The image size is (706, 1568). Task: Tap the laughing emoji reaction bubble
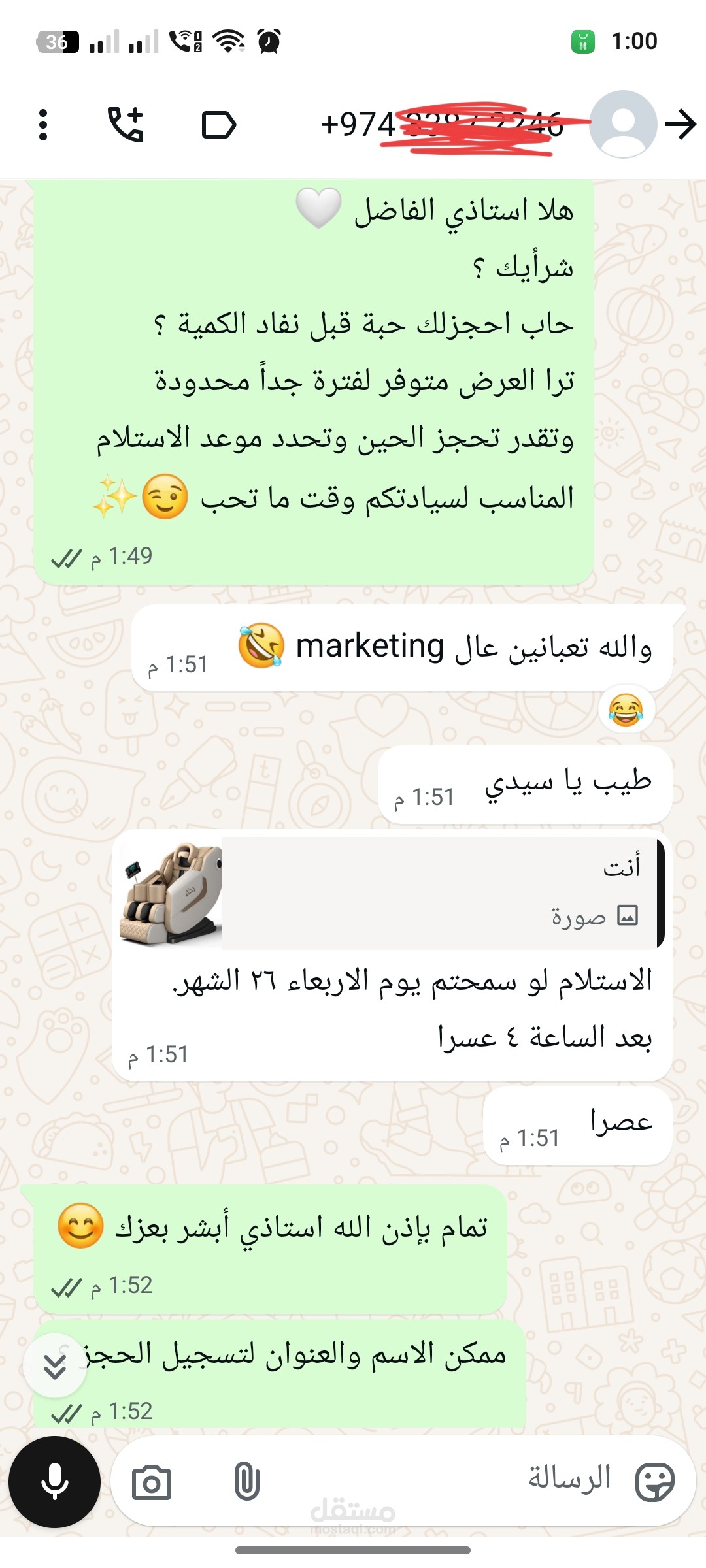626,710
